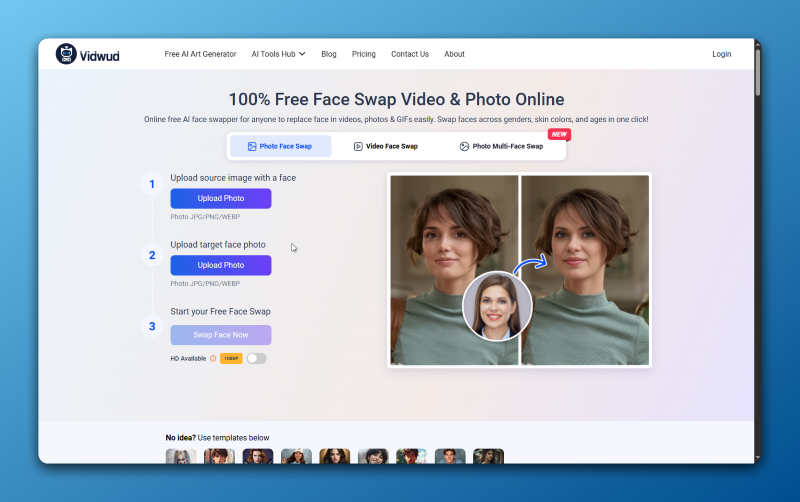800x502 pixels.
Task: Click the Video Face Swap play icon
Action: coord(358,146)
